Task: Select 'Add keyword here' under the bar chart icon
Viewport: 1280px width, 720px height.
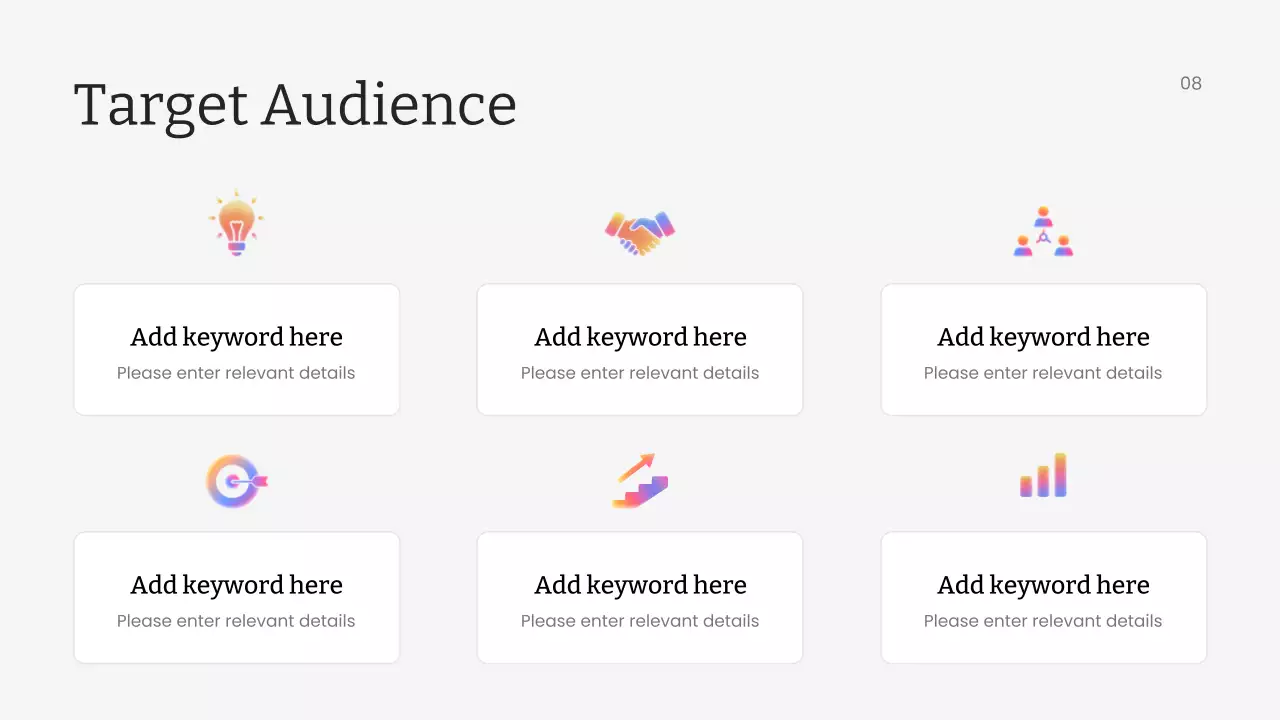Action: click(1043, 585)
